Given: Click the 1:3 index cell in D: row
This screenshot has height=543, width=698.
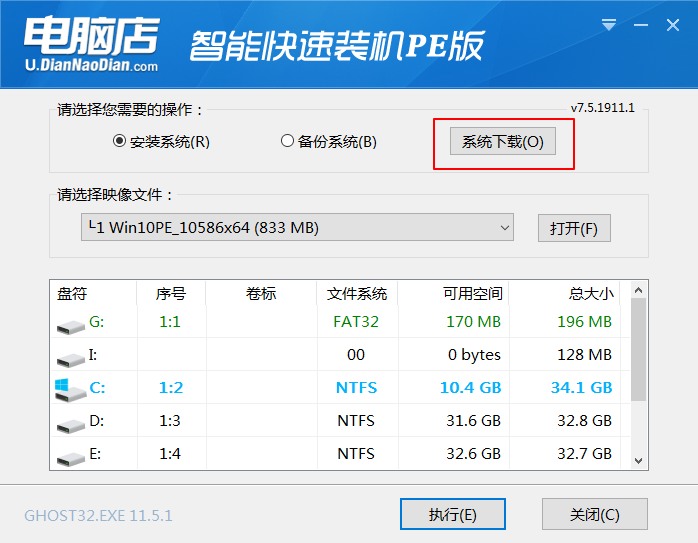Looking at the screenshot, I should point(170,421).
